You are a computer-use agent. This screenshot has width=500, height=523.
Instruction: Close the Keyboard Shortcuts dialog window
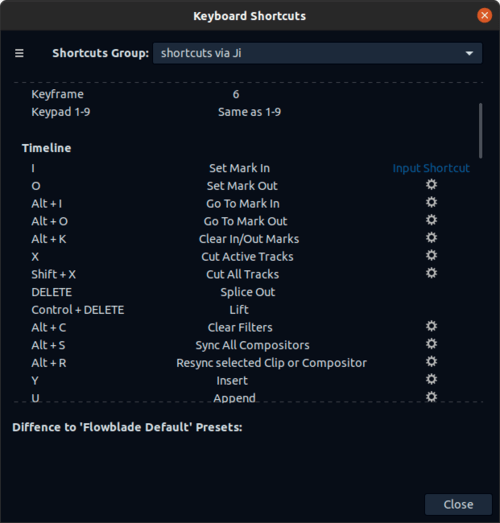click(484, 15)
